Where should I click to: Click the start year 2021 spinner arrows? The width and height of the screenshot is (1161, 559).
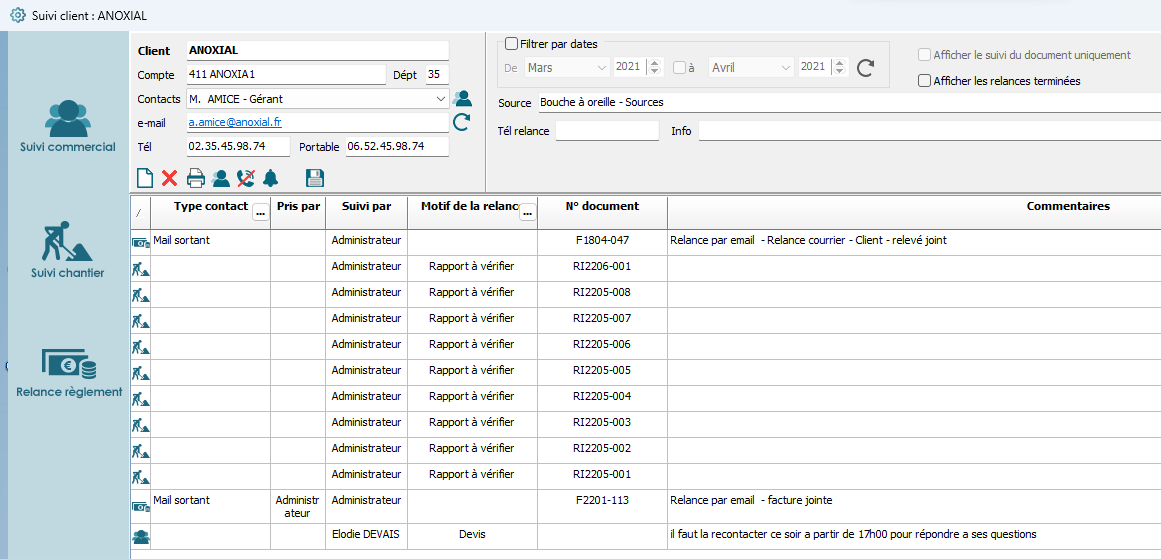pyautogui.click(x=655, y=68)
